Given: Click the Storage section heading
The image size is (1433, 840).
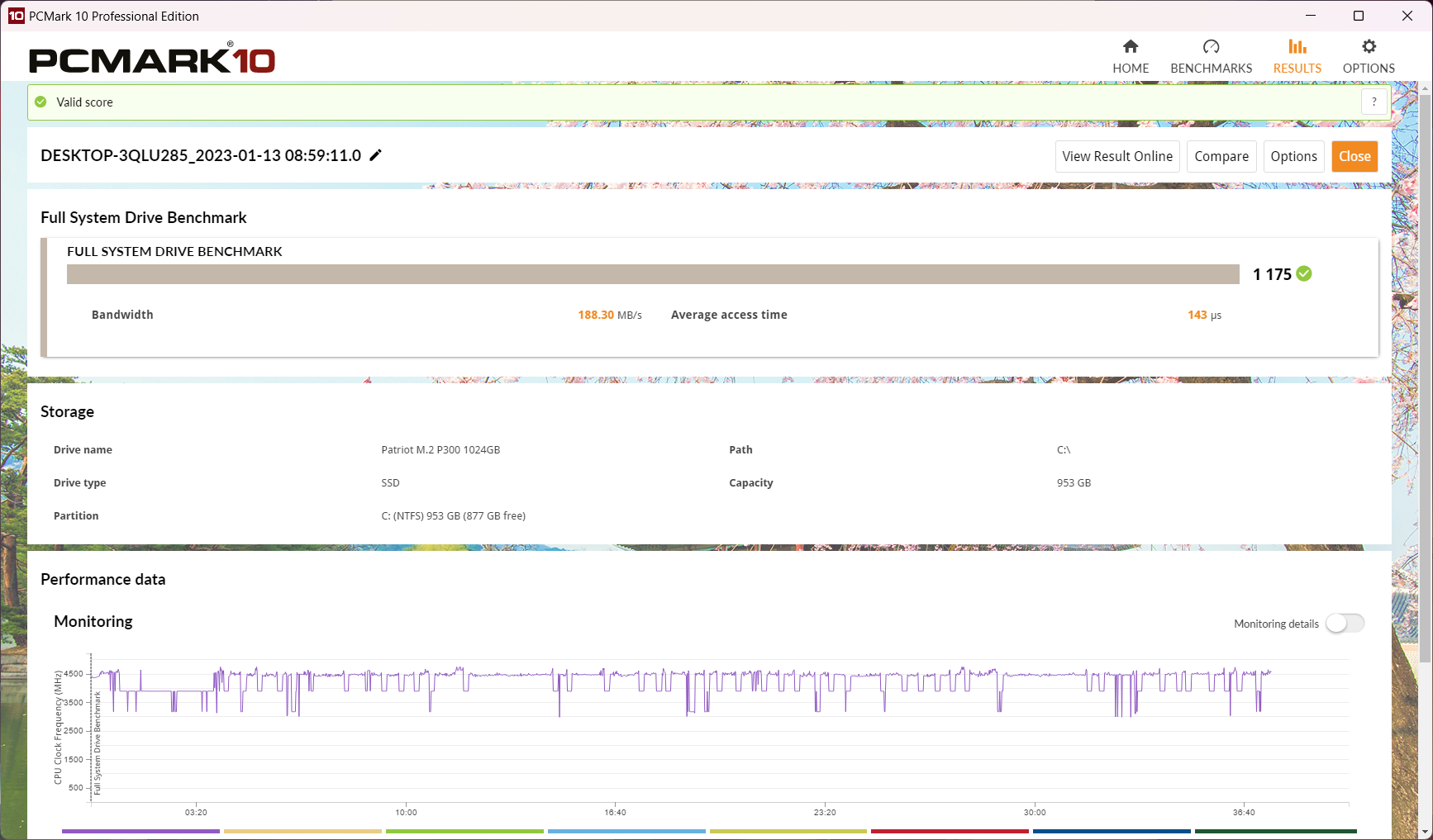Looking at the screenshot, I should (x=67, y=411).
